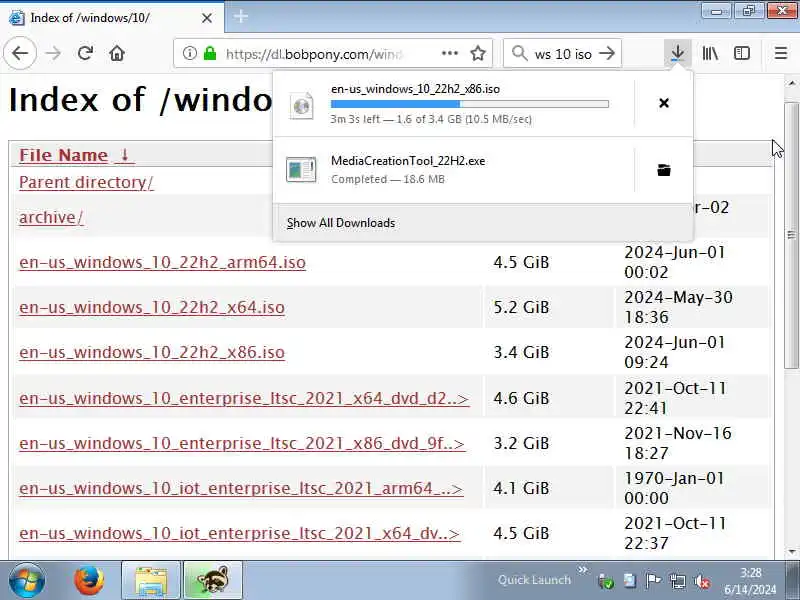Open MediaCreationTool_22H2.exe download entry
Image resolution: width=800 pixels, height=600 pixels.
(x=454, y=170)
